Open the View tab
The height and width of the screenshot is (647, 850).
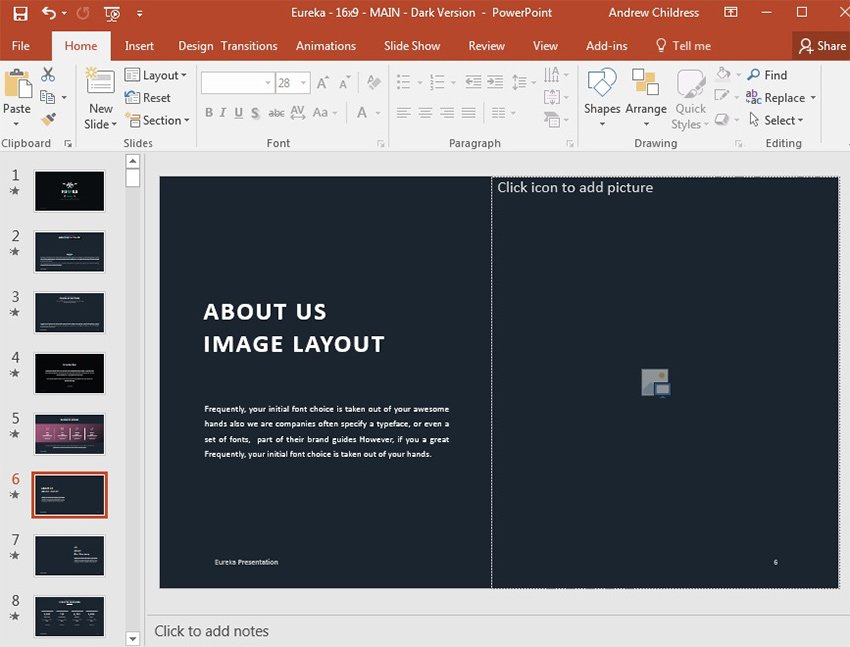coord(545,46)
